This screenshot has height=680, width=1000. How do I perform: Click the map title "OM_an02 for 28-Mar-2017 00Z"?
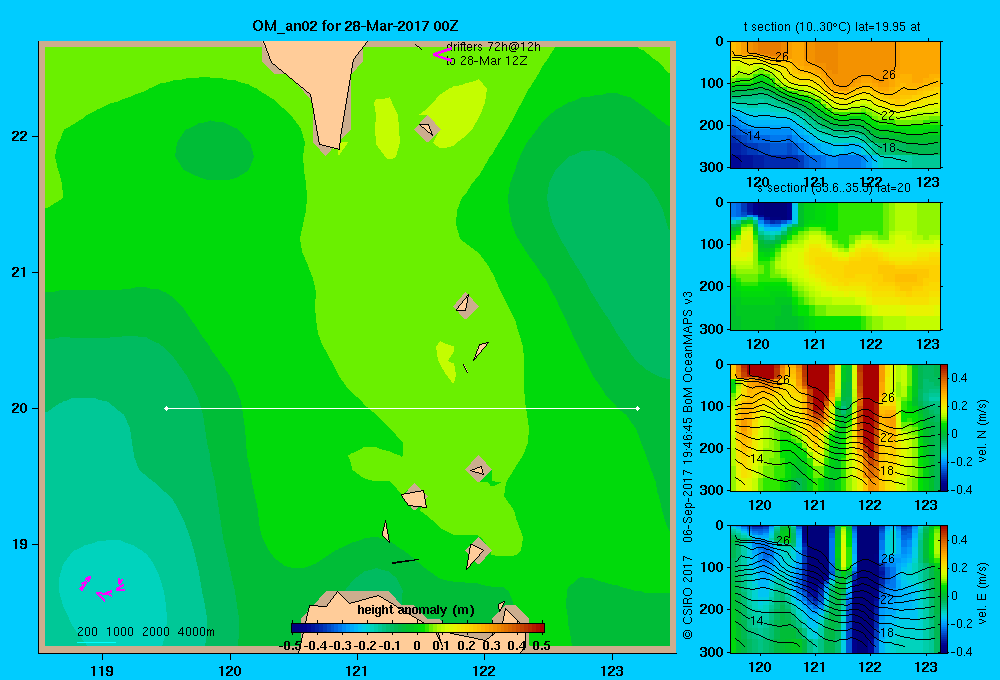point(355,26)
